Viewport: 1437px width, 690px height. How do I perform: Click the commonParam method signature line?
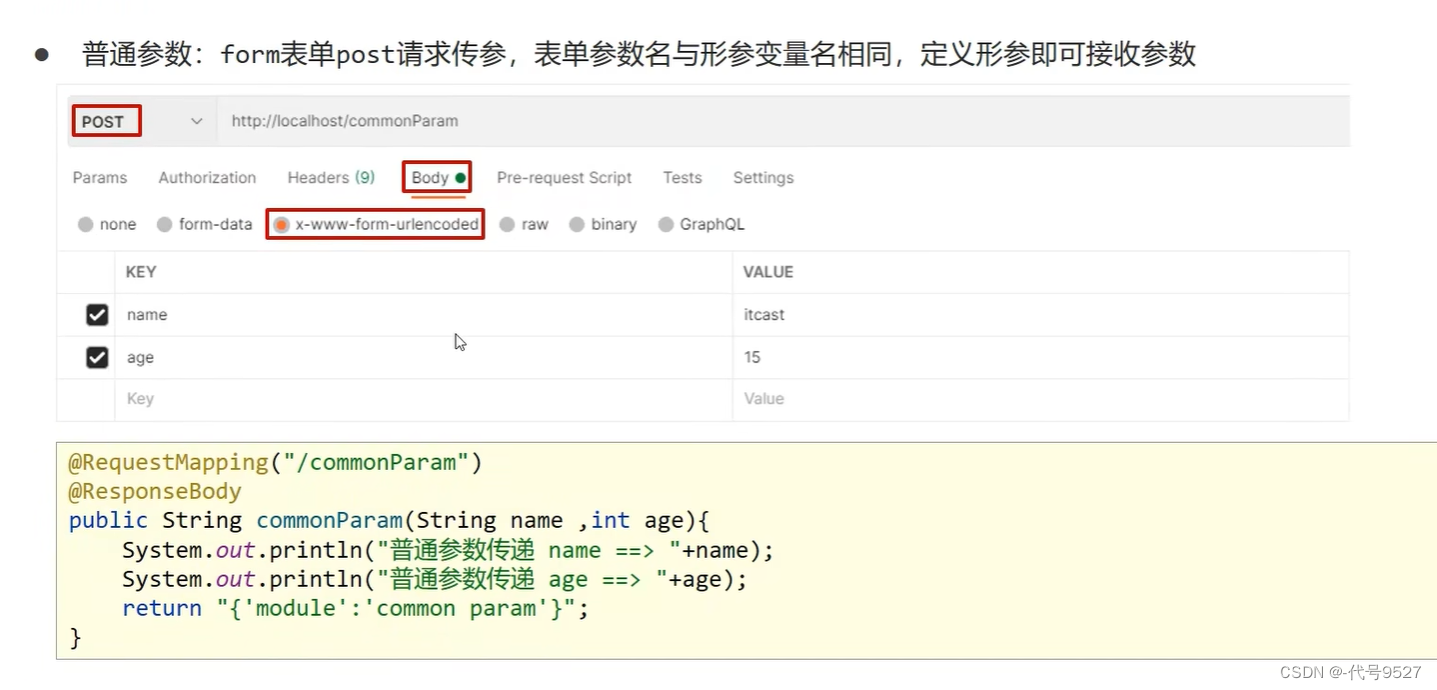click(389, 521)
